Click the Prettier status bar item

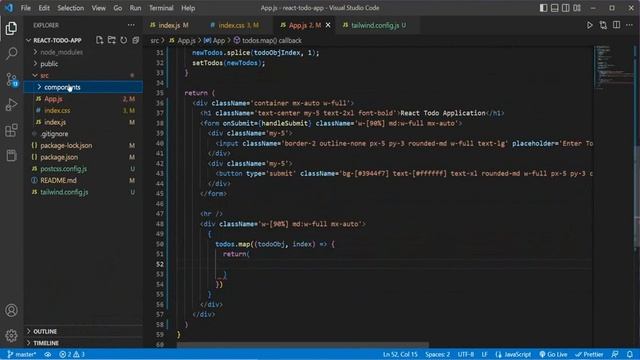tap(589, 354)
